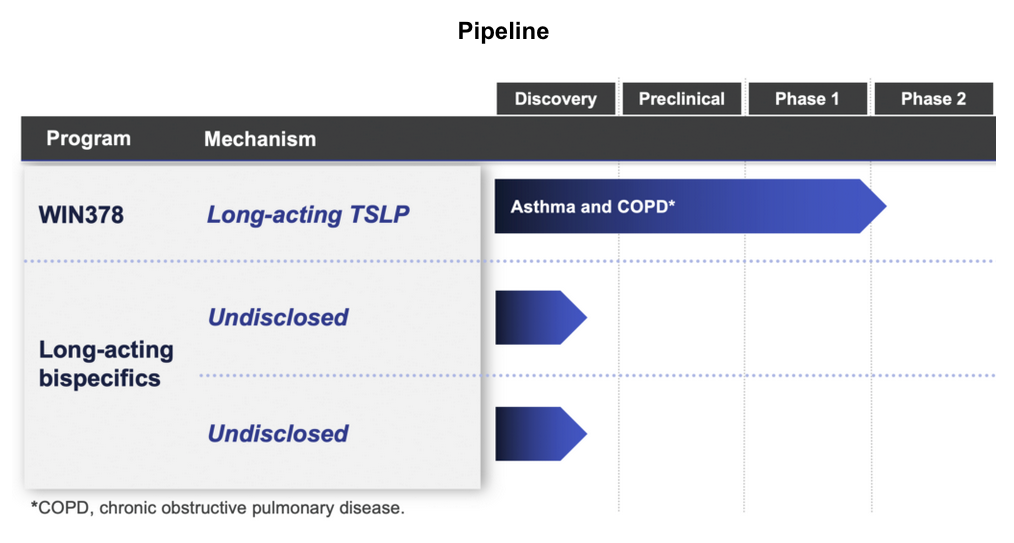Switch to the Phase 1 header
The image size is (1014, 543).
coord(807,99)
